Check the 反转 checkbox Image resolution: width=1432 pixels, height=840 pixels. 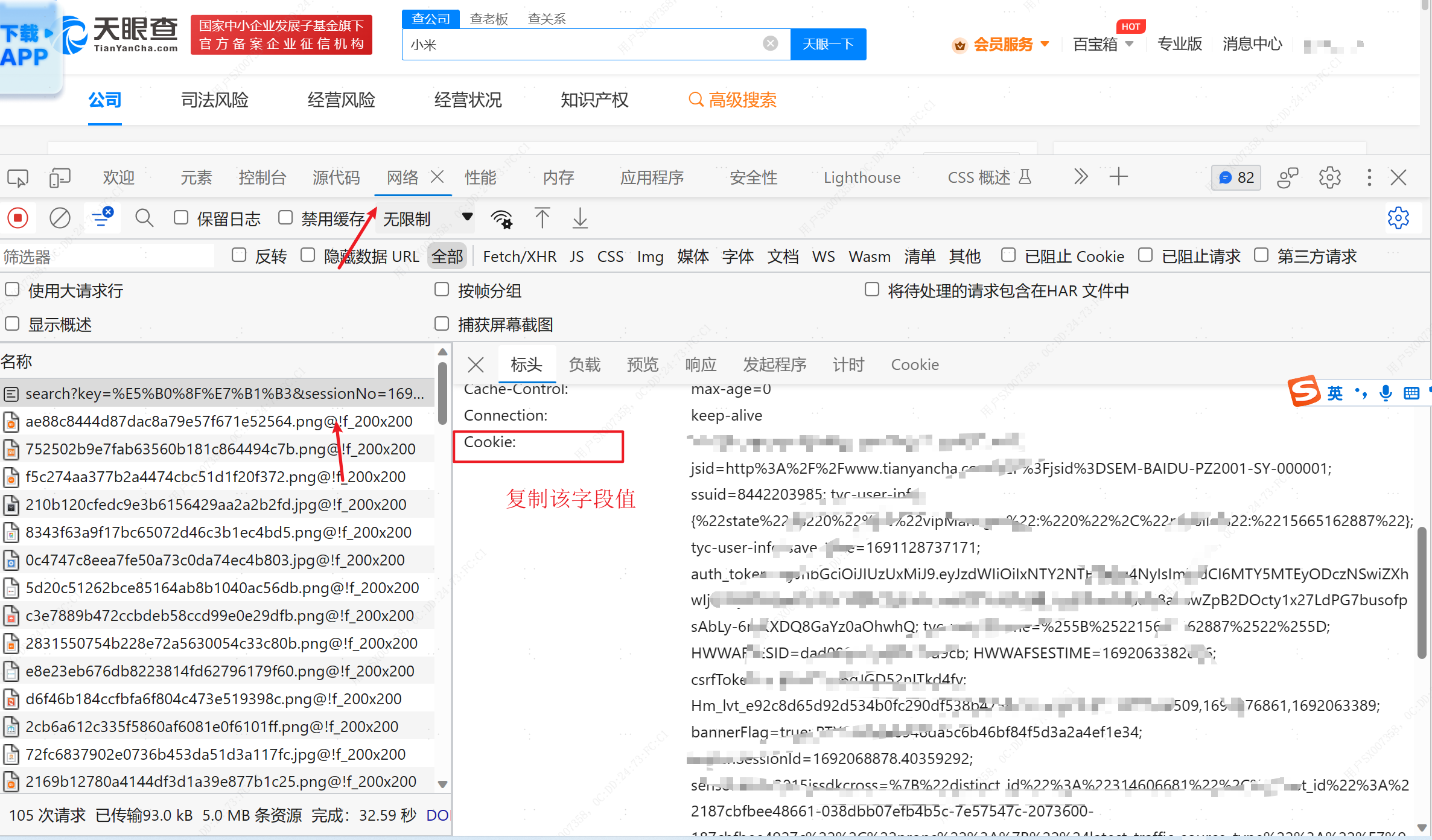(239, 255)
